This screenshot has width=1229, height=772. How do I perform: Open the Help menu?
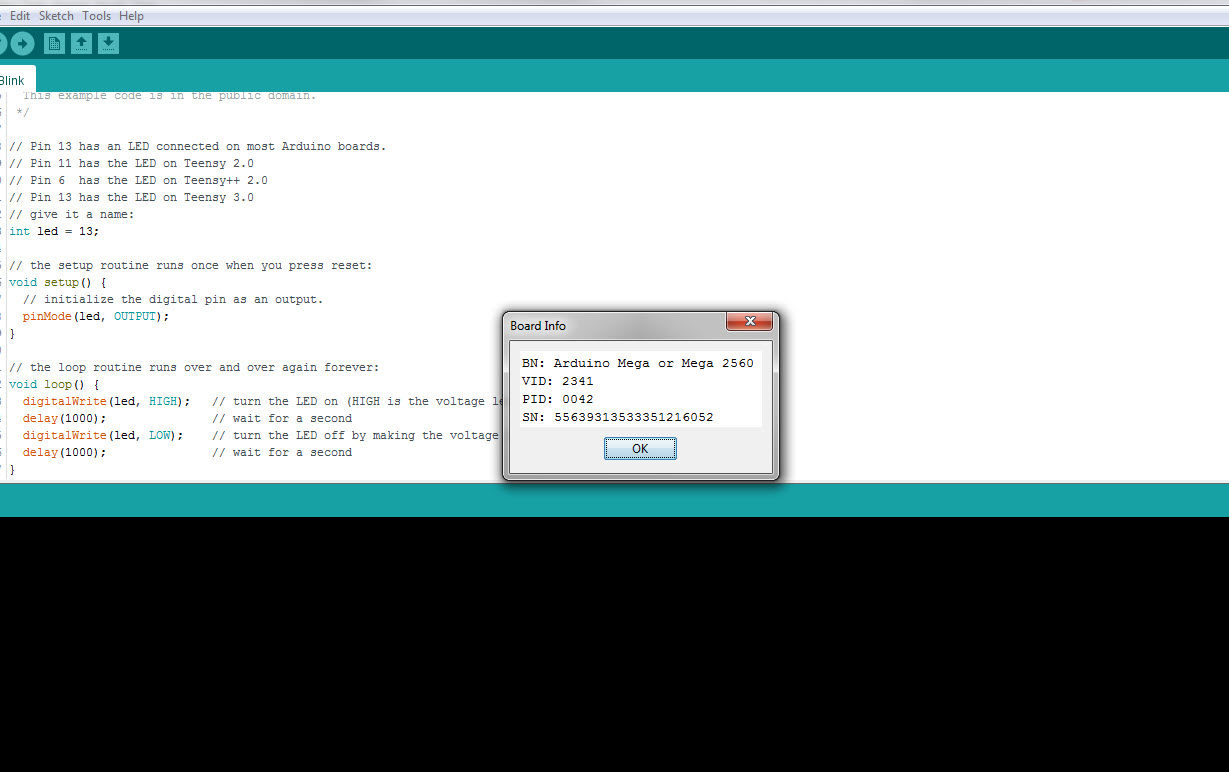(x=131, y=15)
